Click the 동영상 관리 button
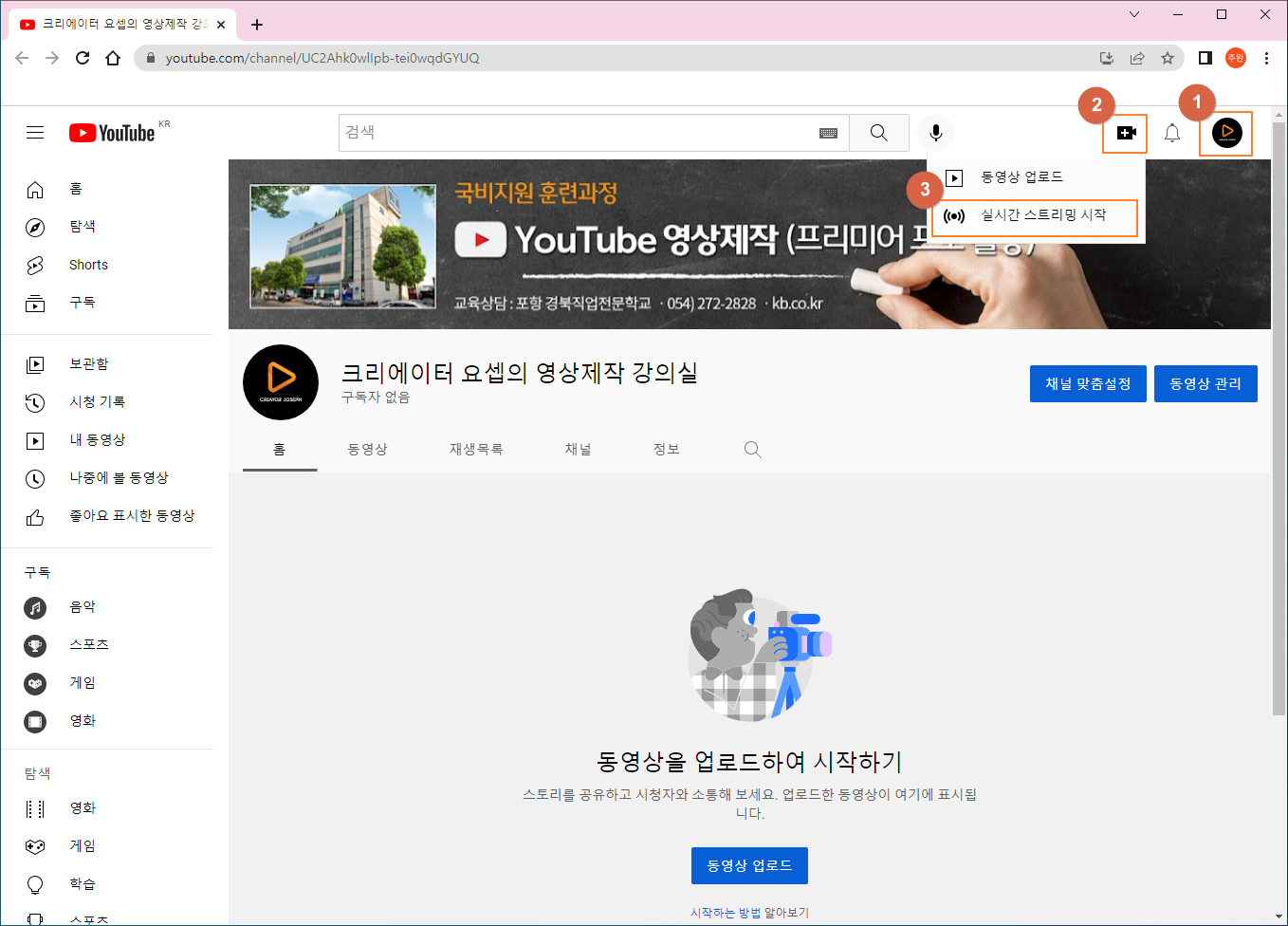Image resolution: width=1288 pixels, height=926 pixels. [1205, 383]
